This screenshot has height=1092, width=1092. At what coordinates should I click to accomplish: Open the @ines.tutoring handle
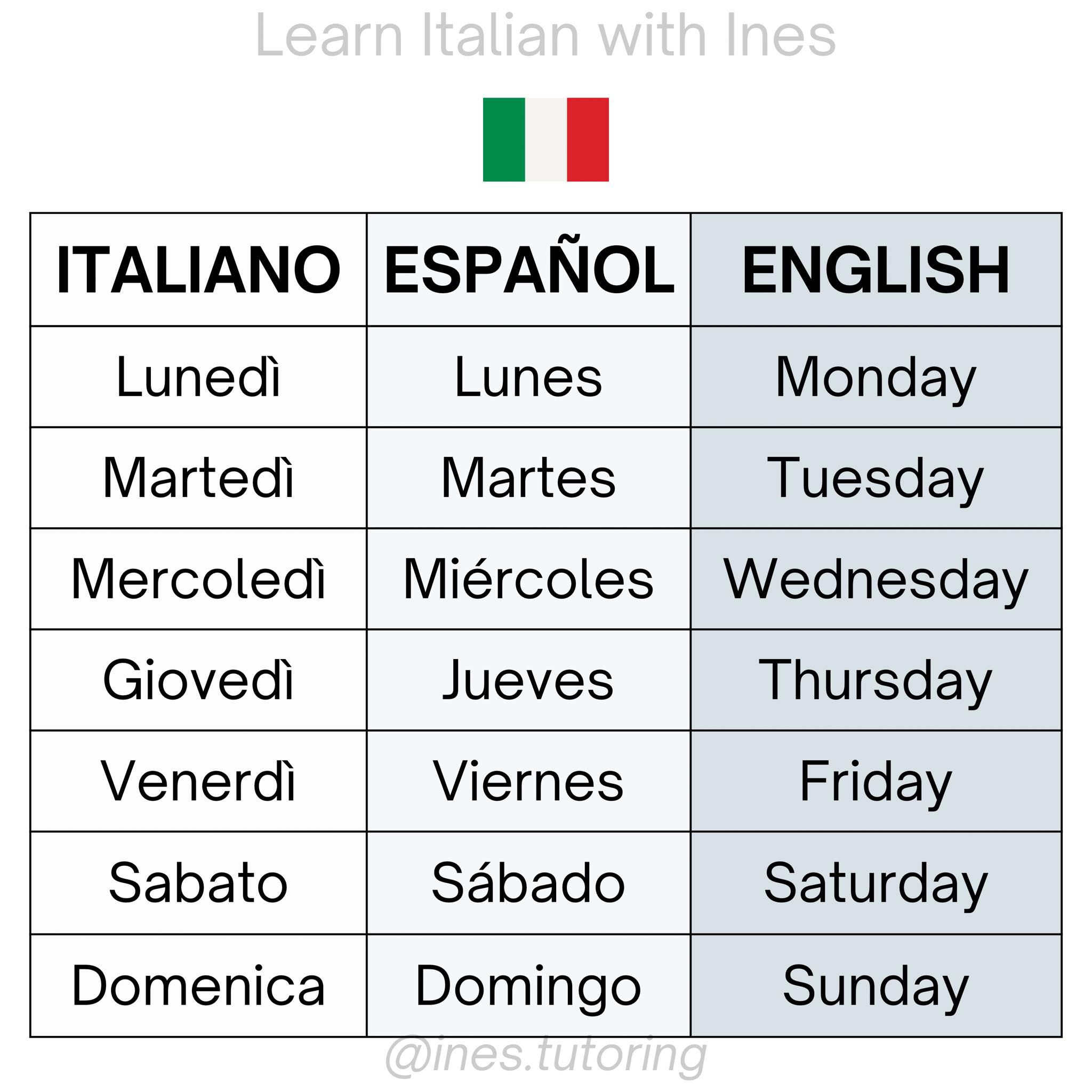coord(546,1056)
